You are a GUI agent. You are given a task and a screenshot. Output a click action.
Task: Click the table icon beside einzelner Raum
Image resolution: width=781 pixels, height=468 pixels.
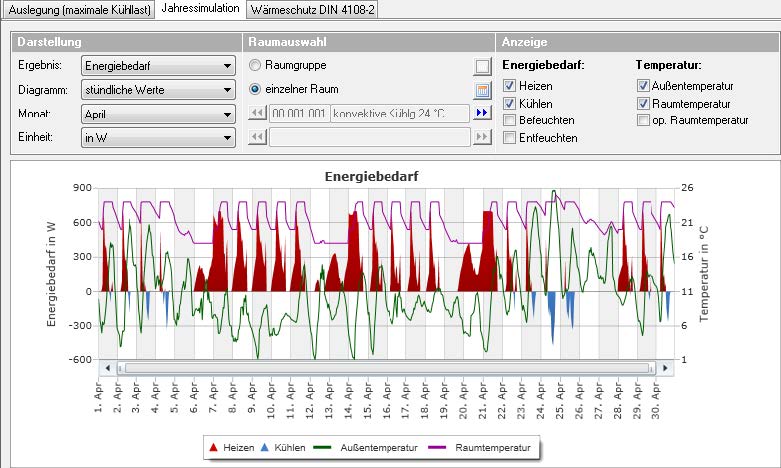click(482, 91)
